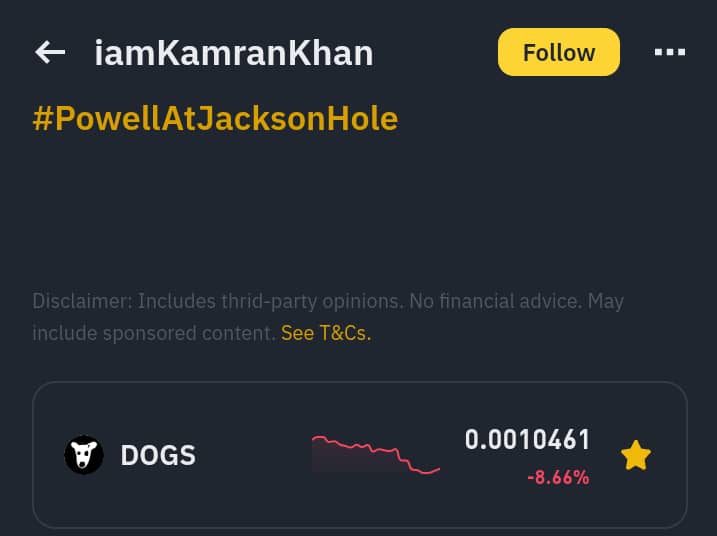
Task: Toggle the yellow favorite star for DOGS
Action: (636, 456)
